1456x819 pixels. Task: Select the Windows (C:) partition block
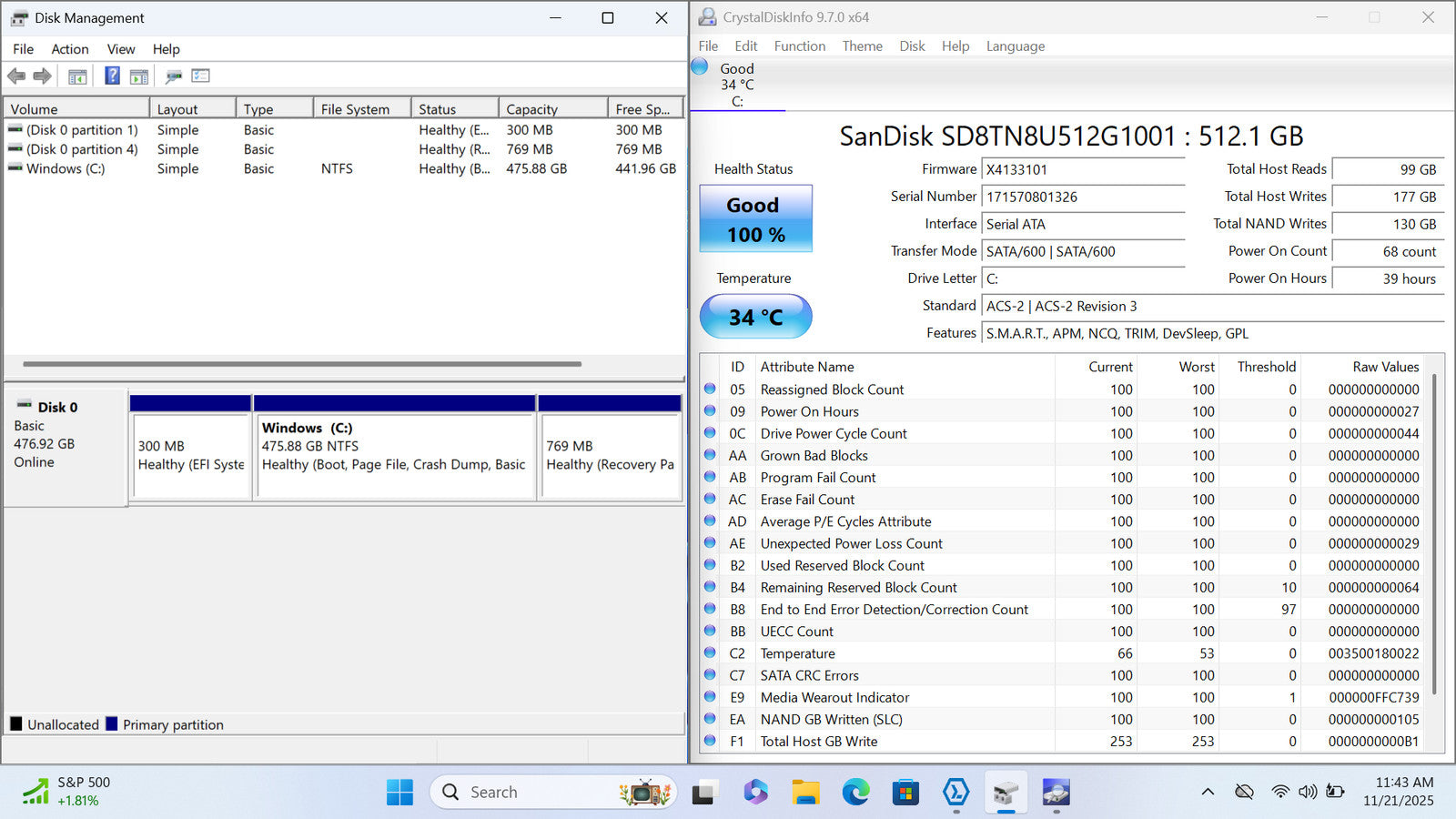pyautogui.click(x=394, y=455)
